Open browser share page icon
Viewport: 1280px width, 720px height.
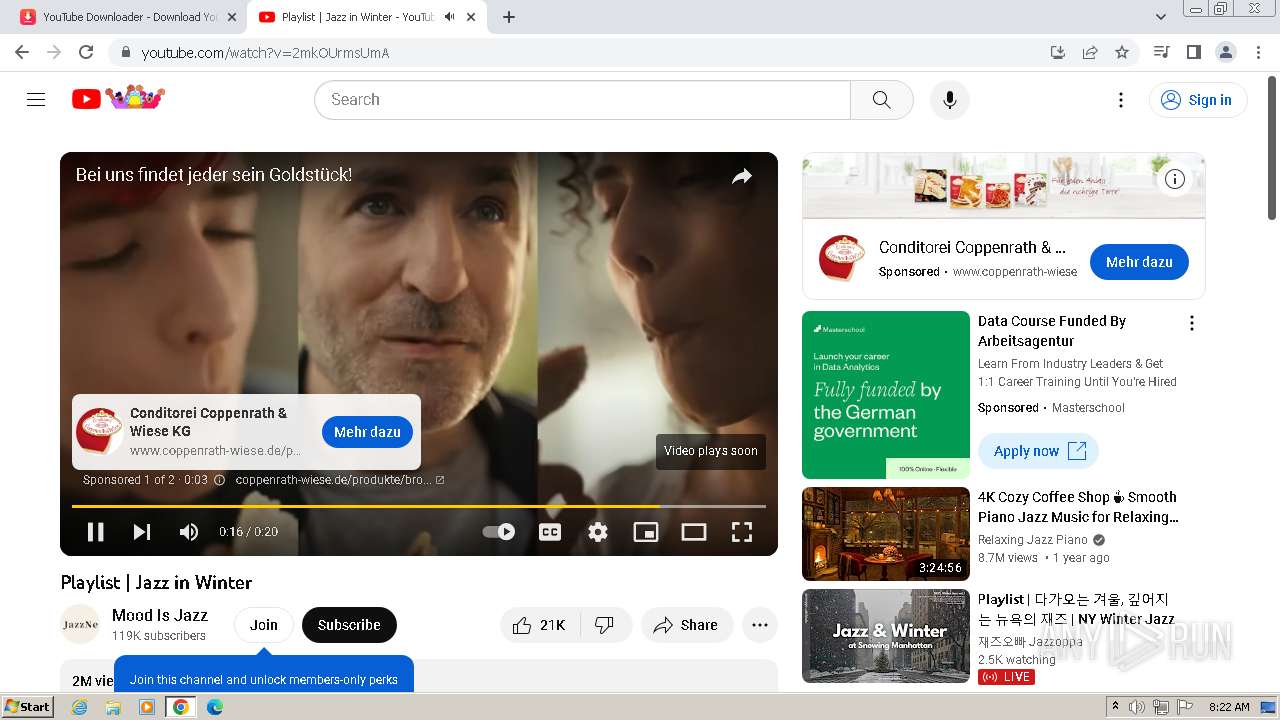(1090, 52)
